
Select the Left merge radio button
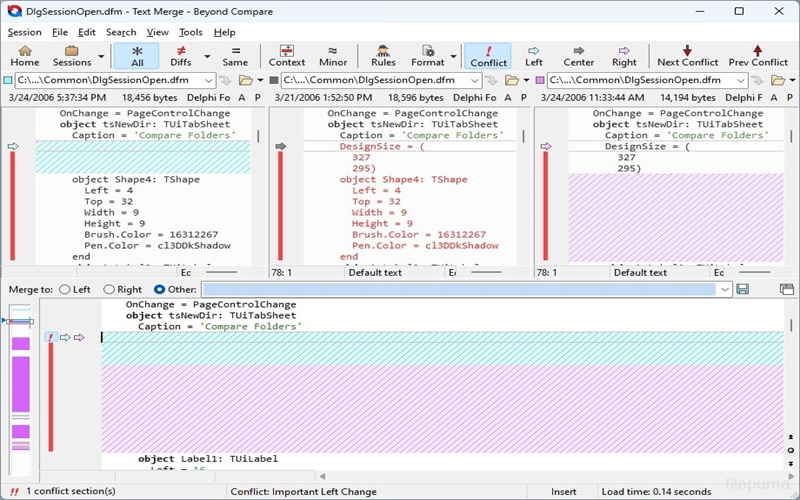[x=66, y=289]
